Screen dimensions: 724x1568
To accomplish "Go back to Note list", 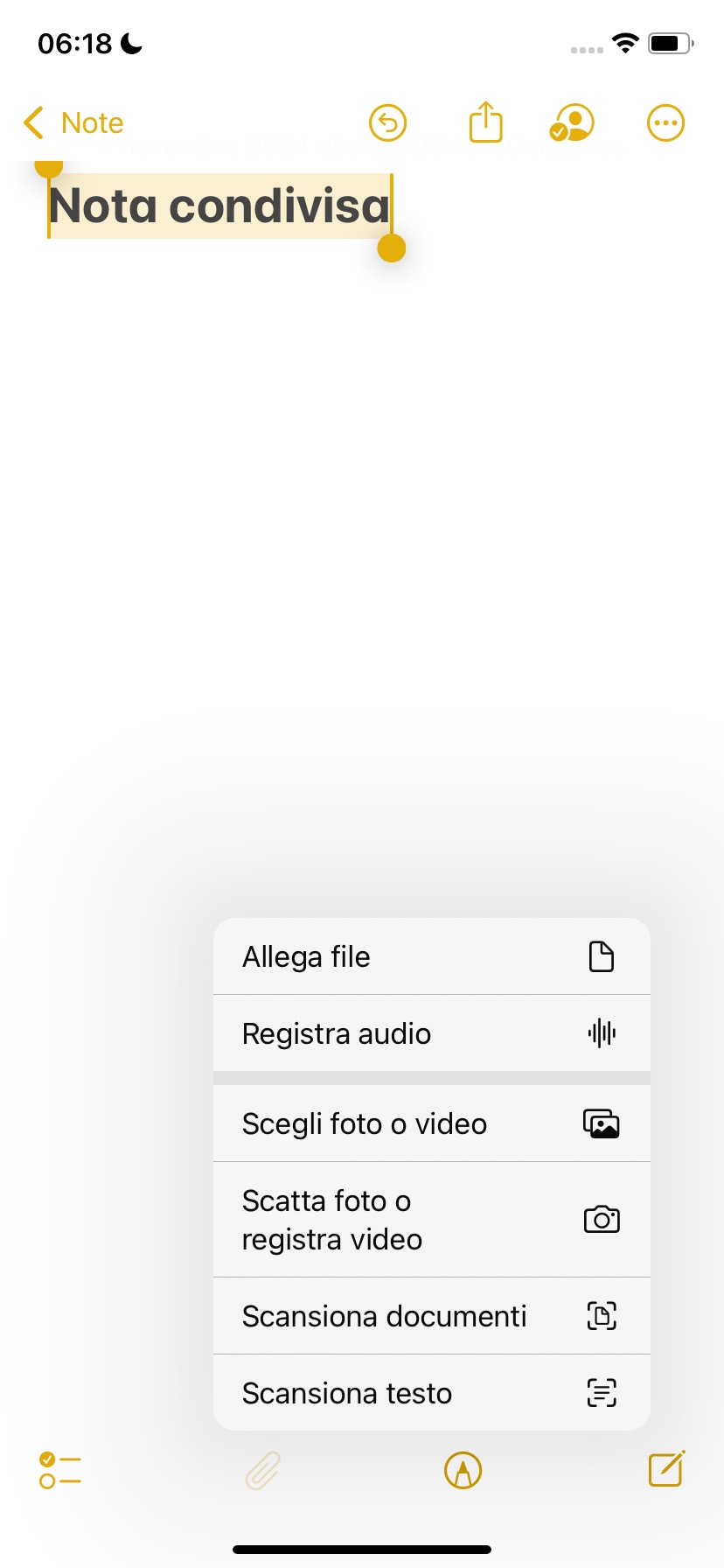I will click(92, 123).
